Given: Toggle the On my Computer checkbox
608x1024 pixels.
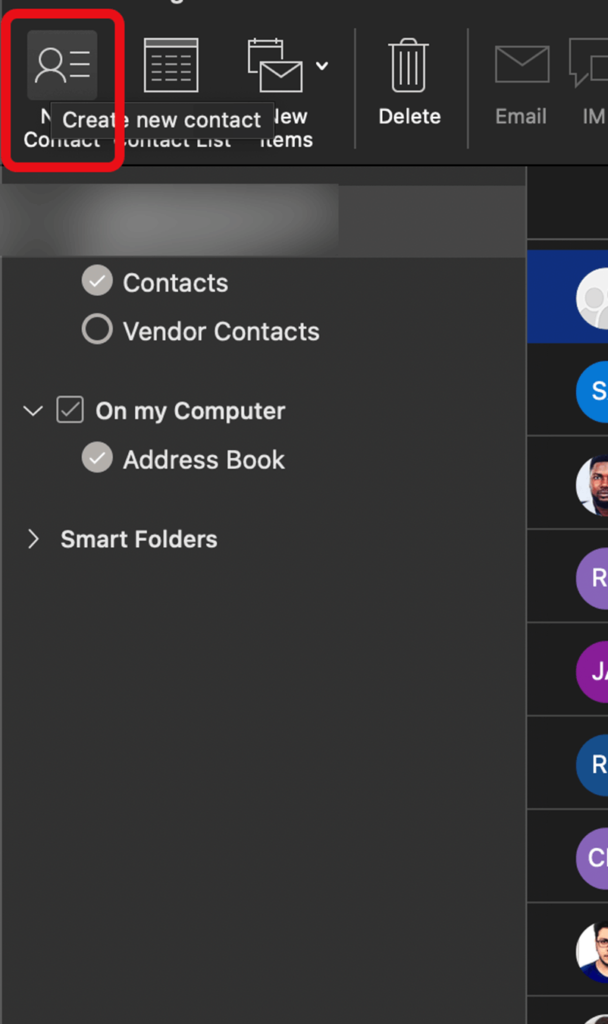Looking at the screenshot, I should click(x=70, y=410).
